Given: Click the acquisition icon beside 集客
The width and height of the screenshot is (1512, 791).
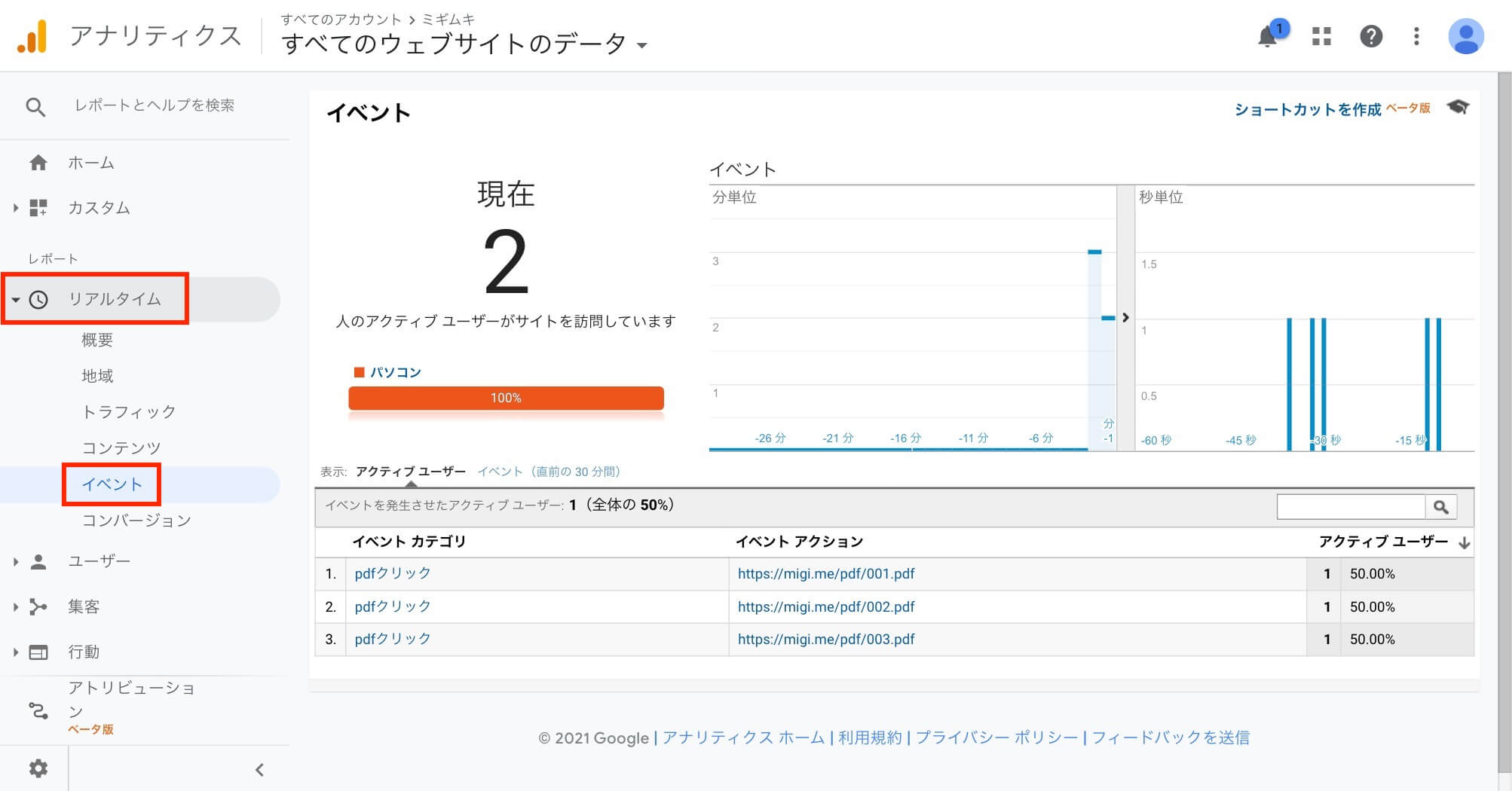Looking at the screenshot, I should coord(38,606).
